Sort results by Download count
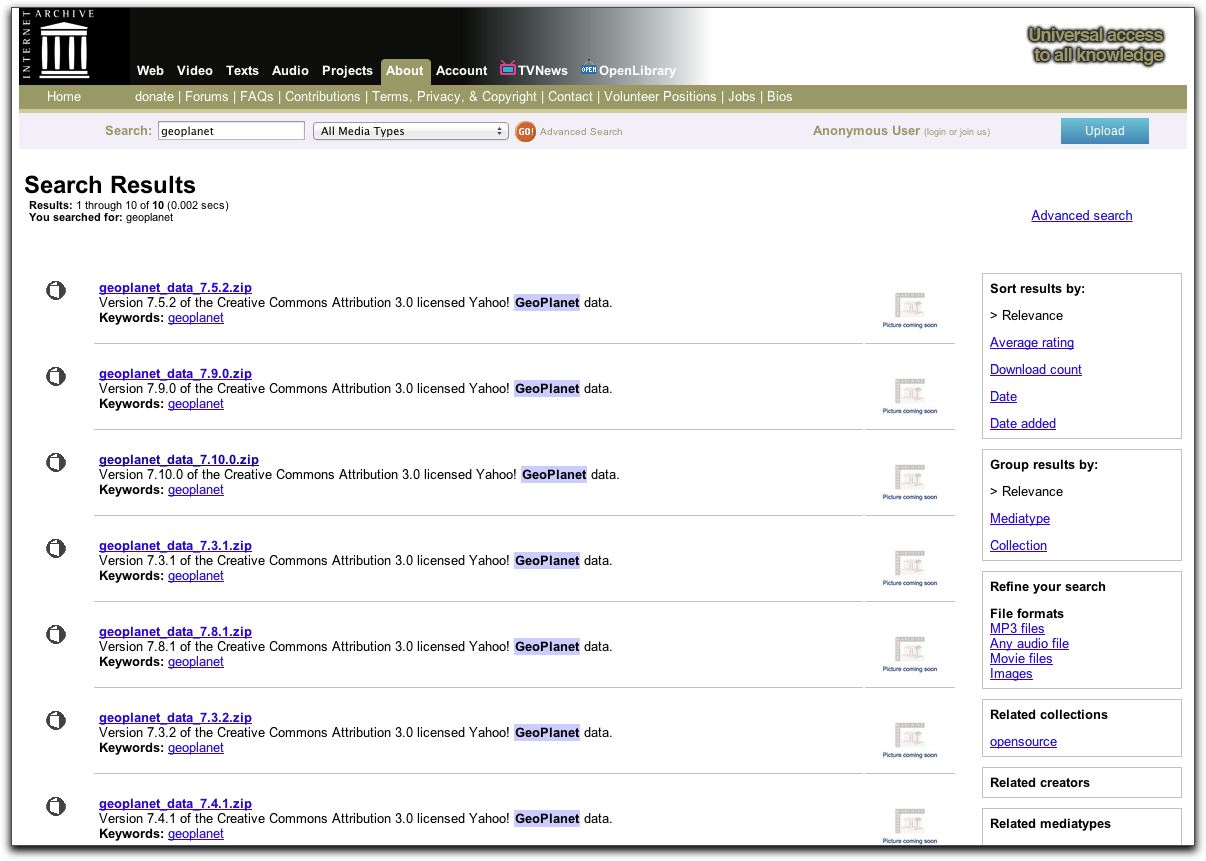The image size is (1206, 861). pyautogui.click(x=1036, y=370)
